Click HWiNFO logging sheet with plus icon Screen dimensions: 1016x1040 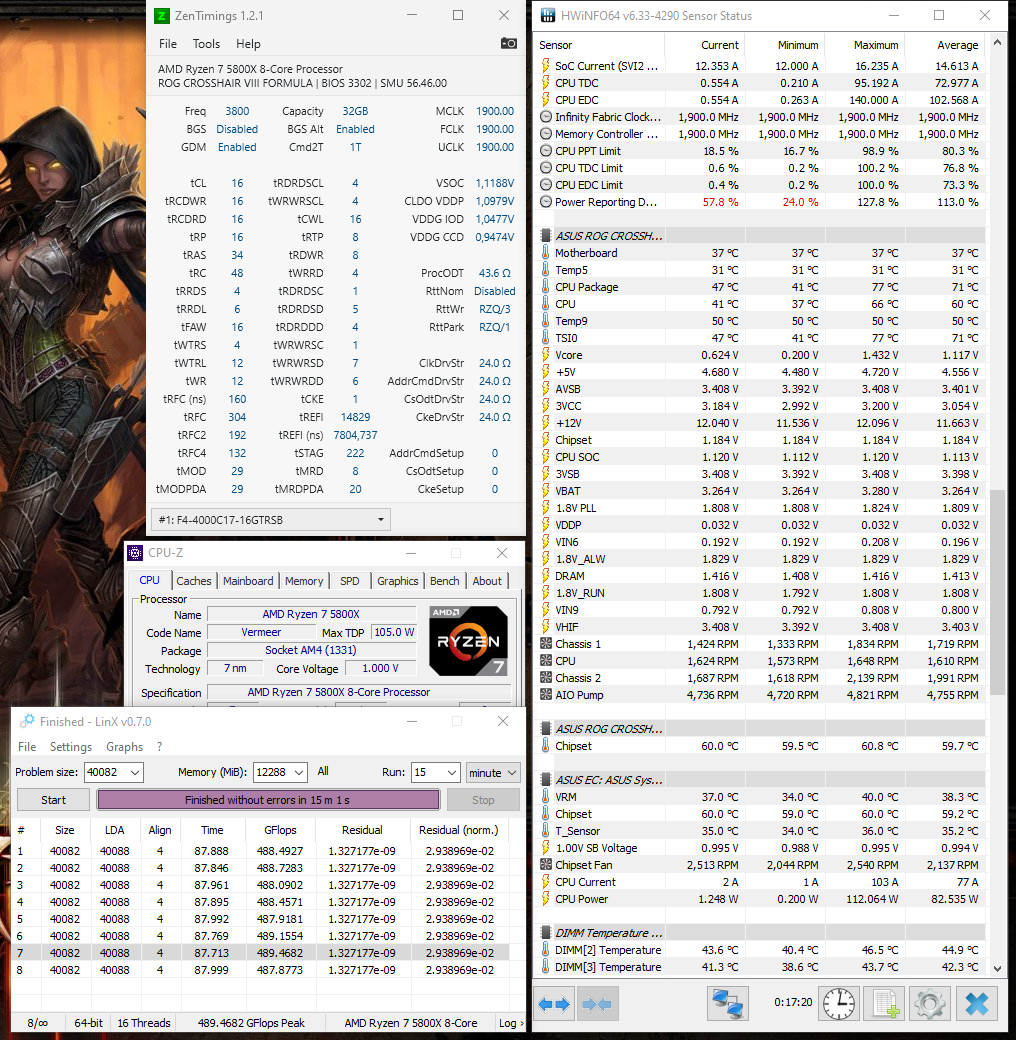pyautogui.click(x=885, y=1004)
